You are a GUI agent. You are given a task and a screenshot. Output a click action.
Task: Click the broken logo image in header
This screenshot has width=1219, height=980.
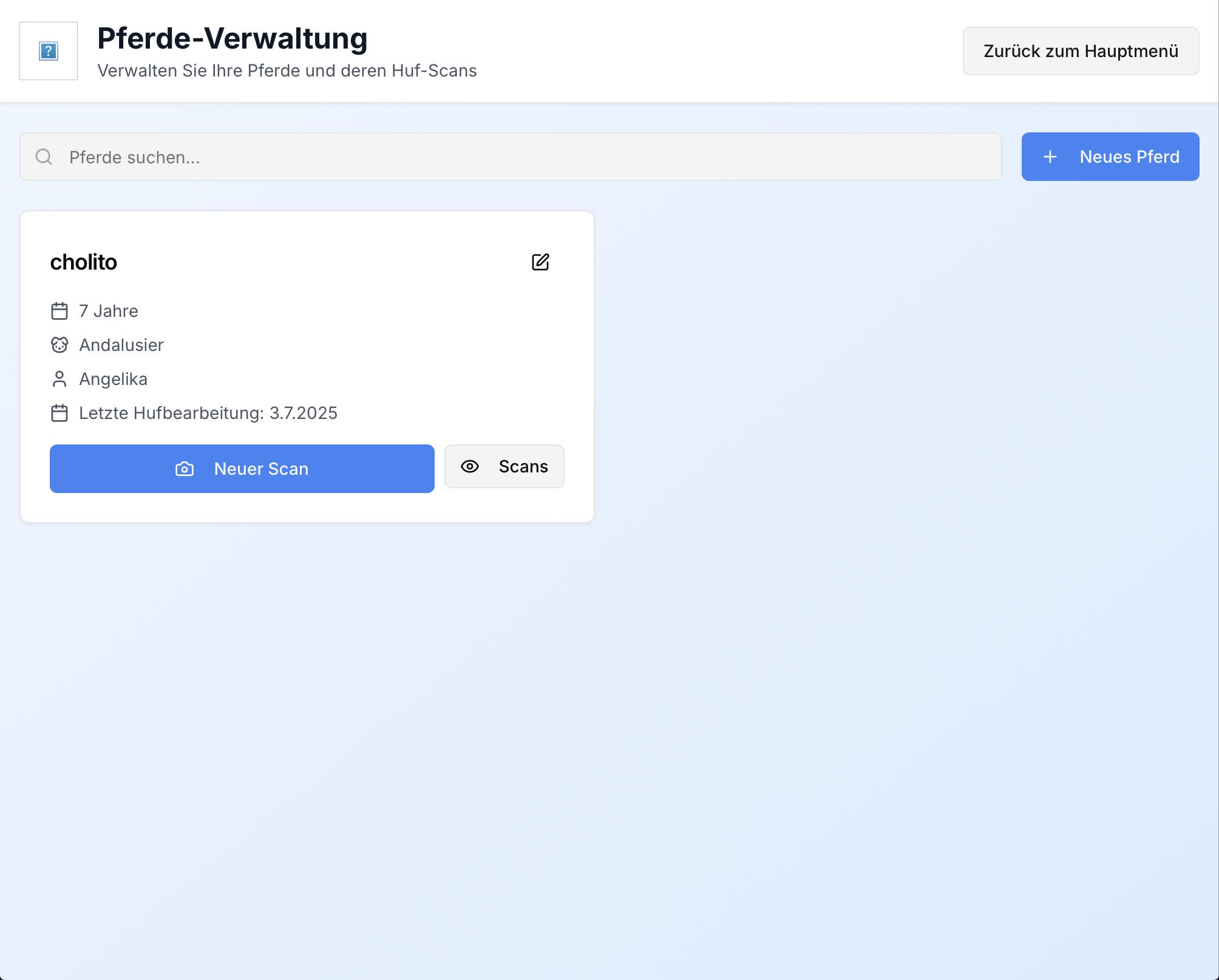(x=49, y=51)
